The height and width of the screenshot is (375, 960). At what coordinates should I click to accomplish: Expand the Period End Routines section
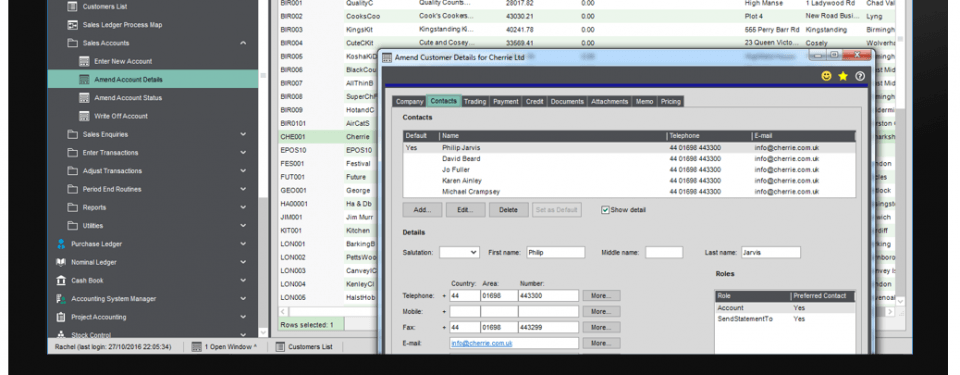pyautogui.click(x=243, y=189)
